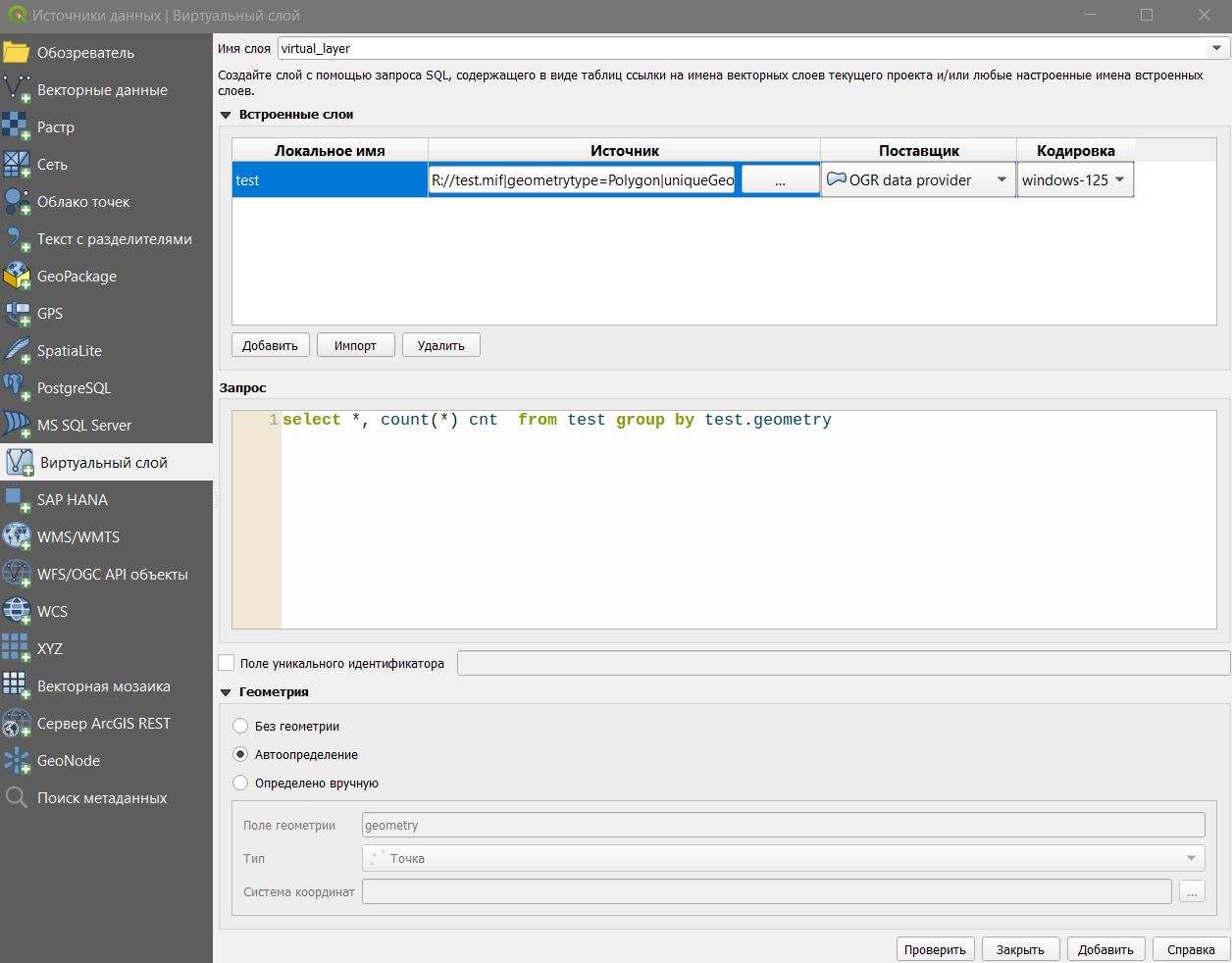Open the windows-125 encoding dropdown
This screenshot has width=1232, height=963.
tap(1119, 180)
